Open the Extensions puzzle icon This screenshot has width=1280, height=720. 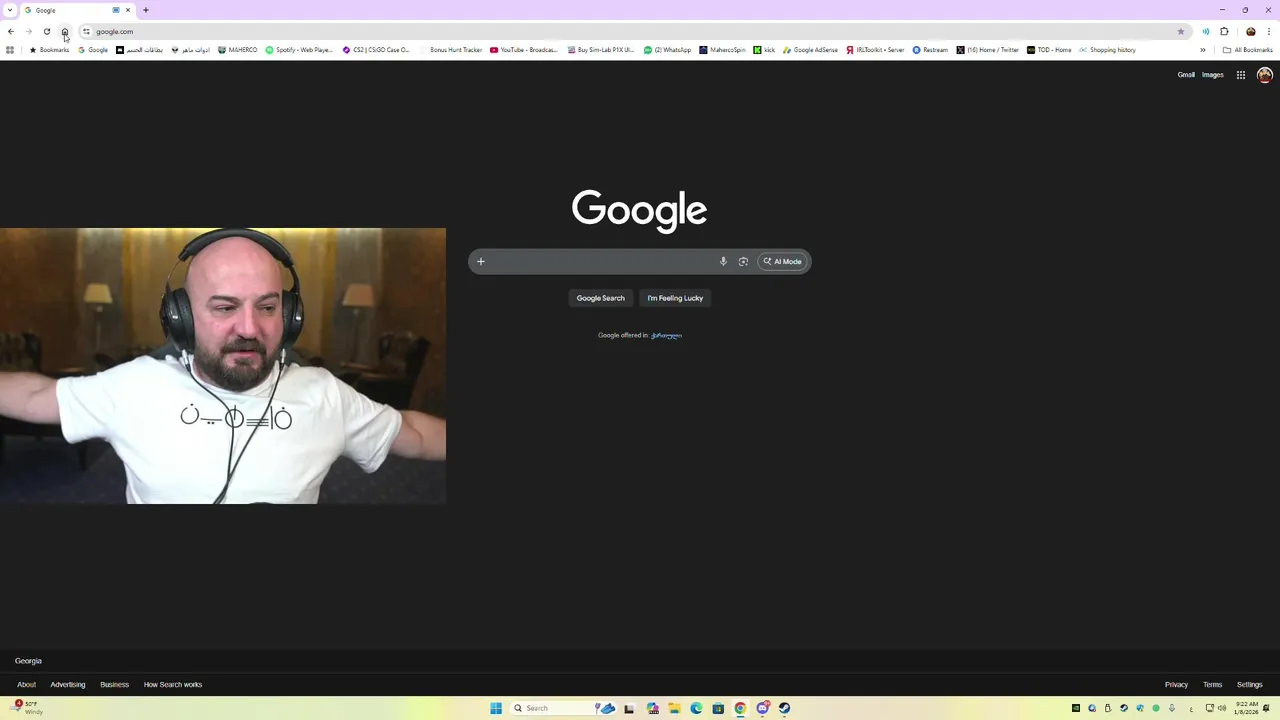[1224, 31]
